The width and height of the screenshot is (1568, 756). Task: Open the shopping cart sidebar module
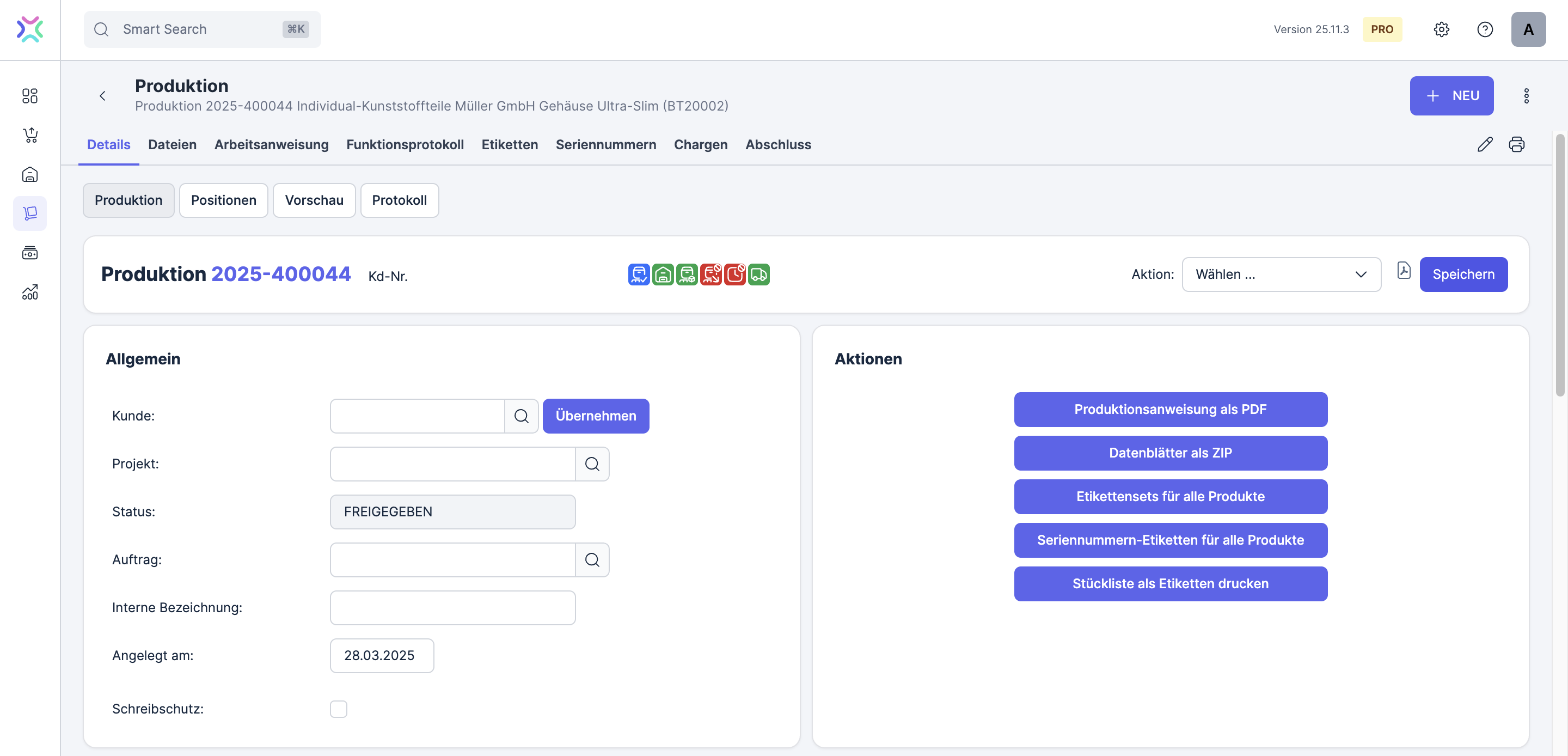pos(30,135)
